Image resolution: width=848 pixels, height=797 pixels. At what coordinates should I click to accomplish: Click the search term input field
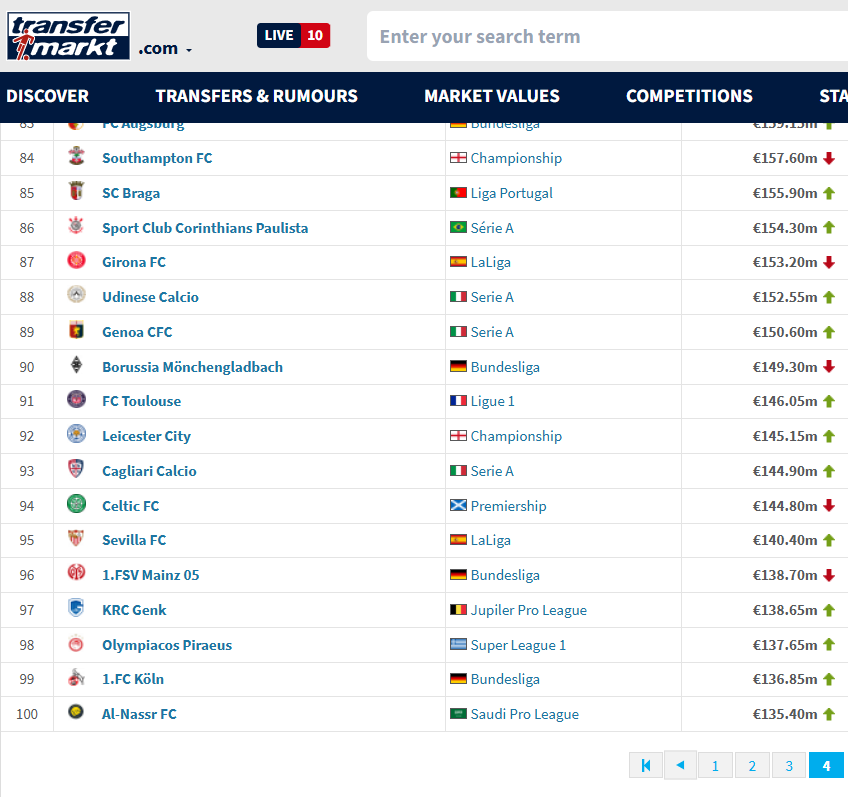(x=600, y=37)
